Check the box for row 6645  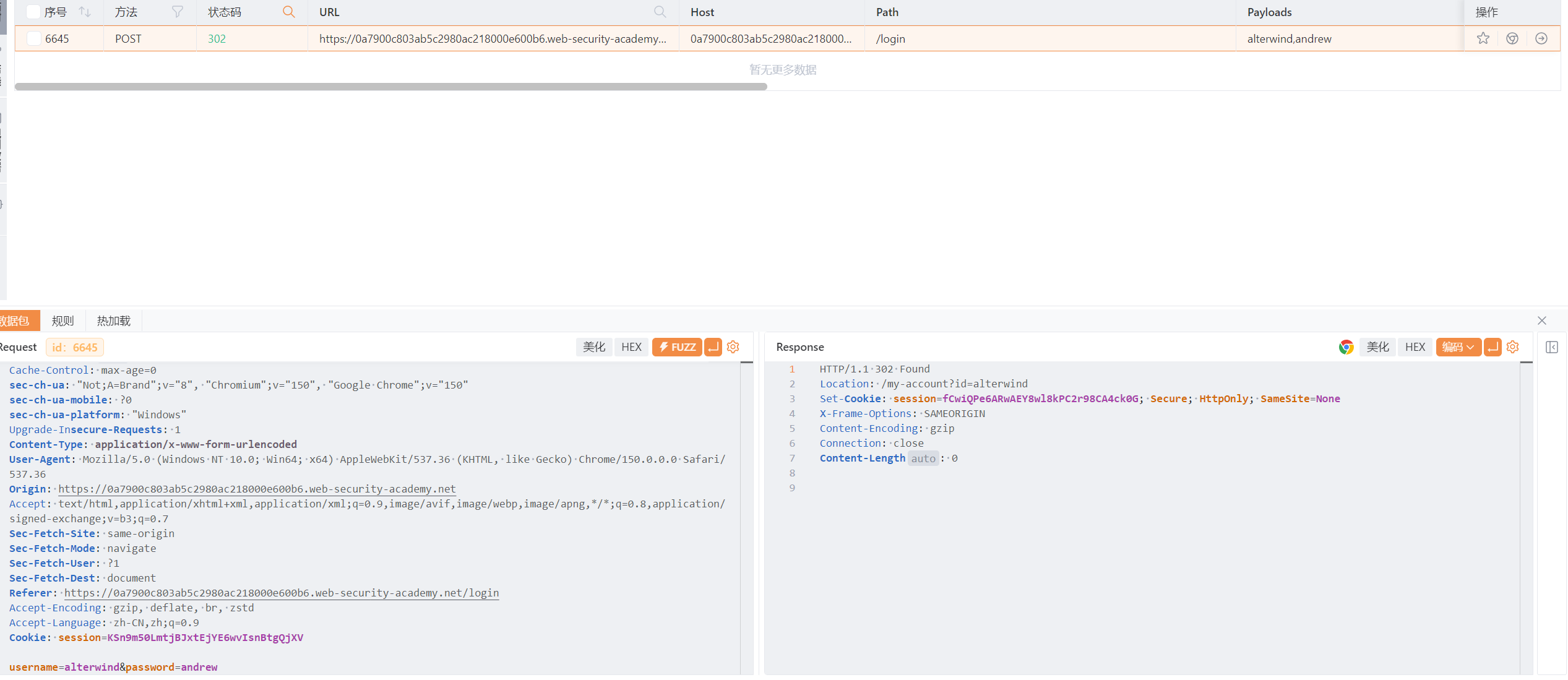point(34,38)
